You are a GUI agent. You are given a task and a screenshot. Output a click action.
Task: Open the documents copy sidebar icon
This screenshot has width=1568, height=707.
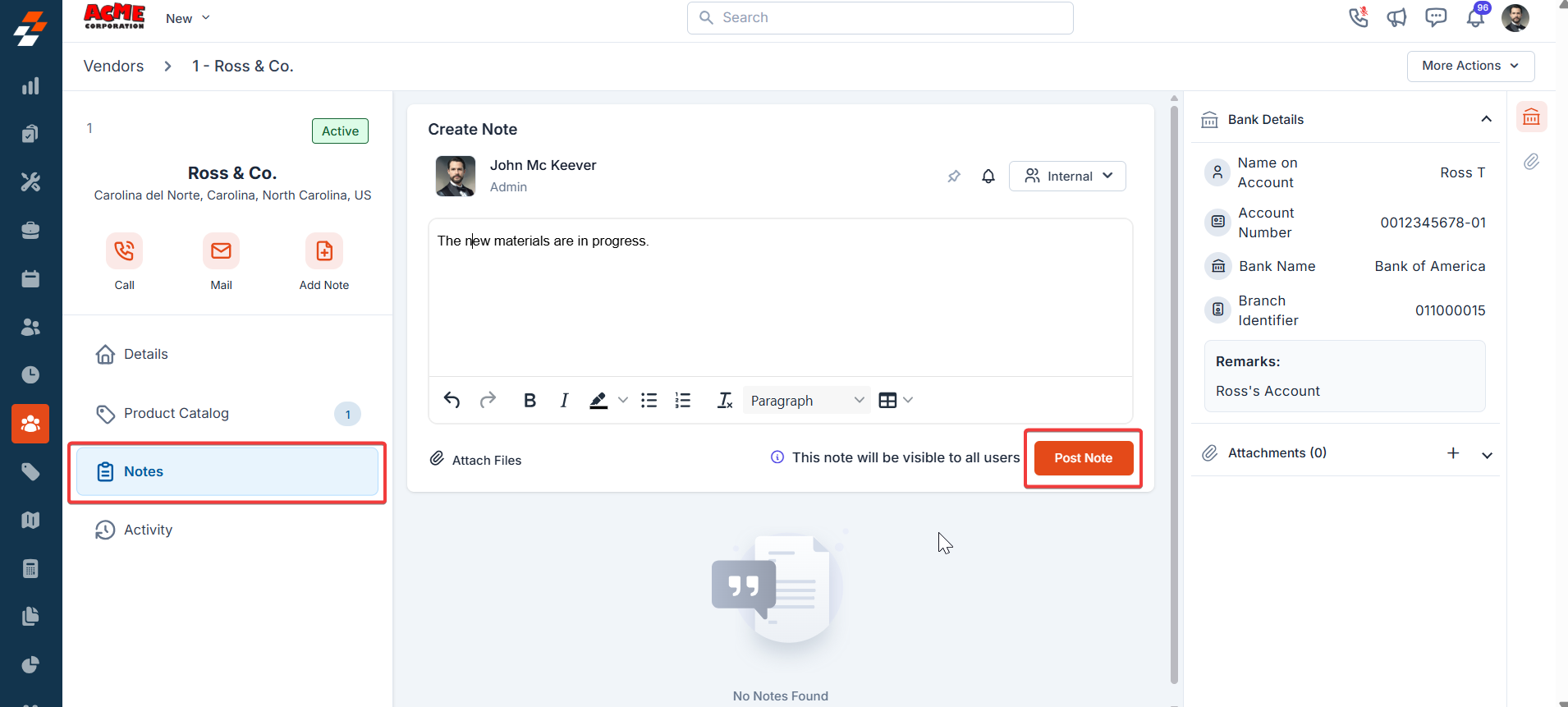(x=30, y=616)
